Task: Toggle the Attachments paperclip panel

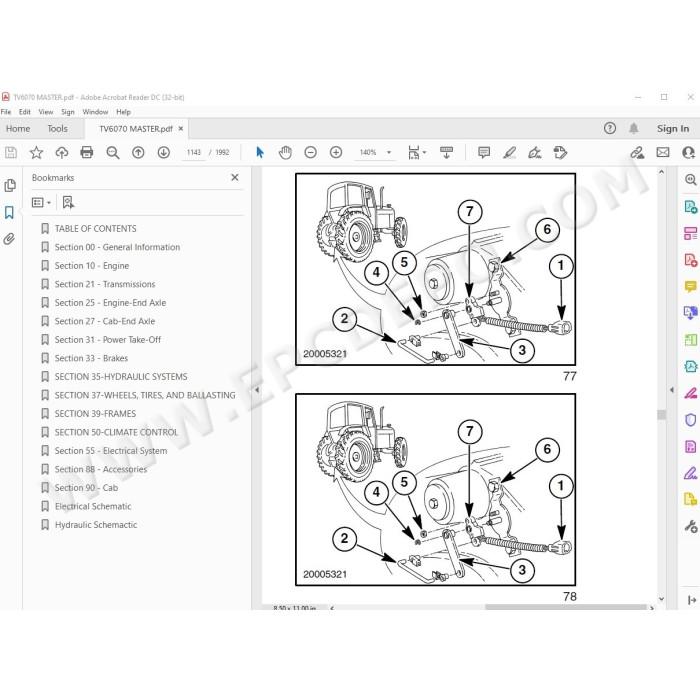Action: point(9,239)
